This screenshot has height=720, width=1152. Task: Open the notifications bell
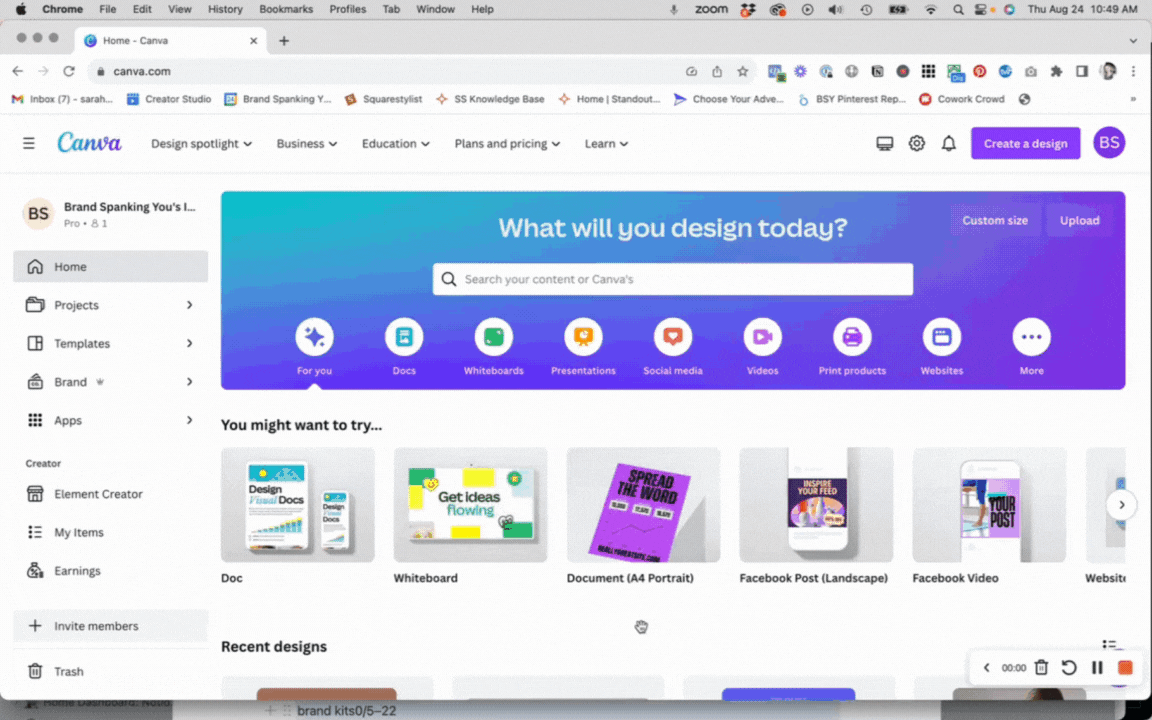click(x=948, y=143)
